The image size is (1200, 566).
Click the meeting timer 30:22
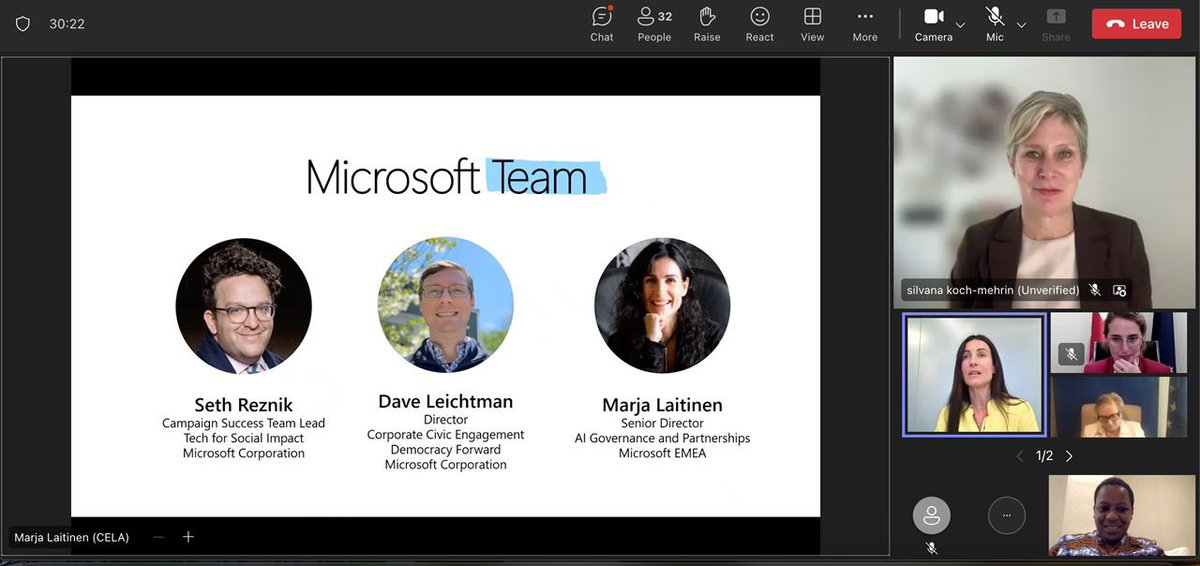click(67, 24)
